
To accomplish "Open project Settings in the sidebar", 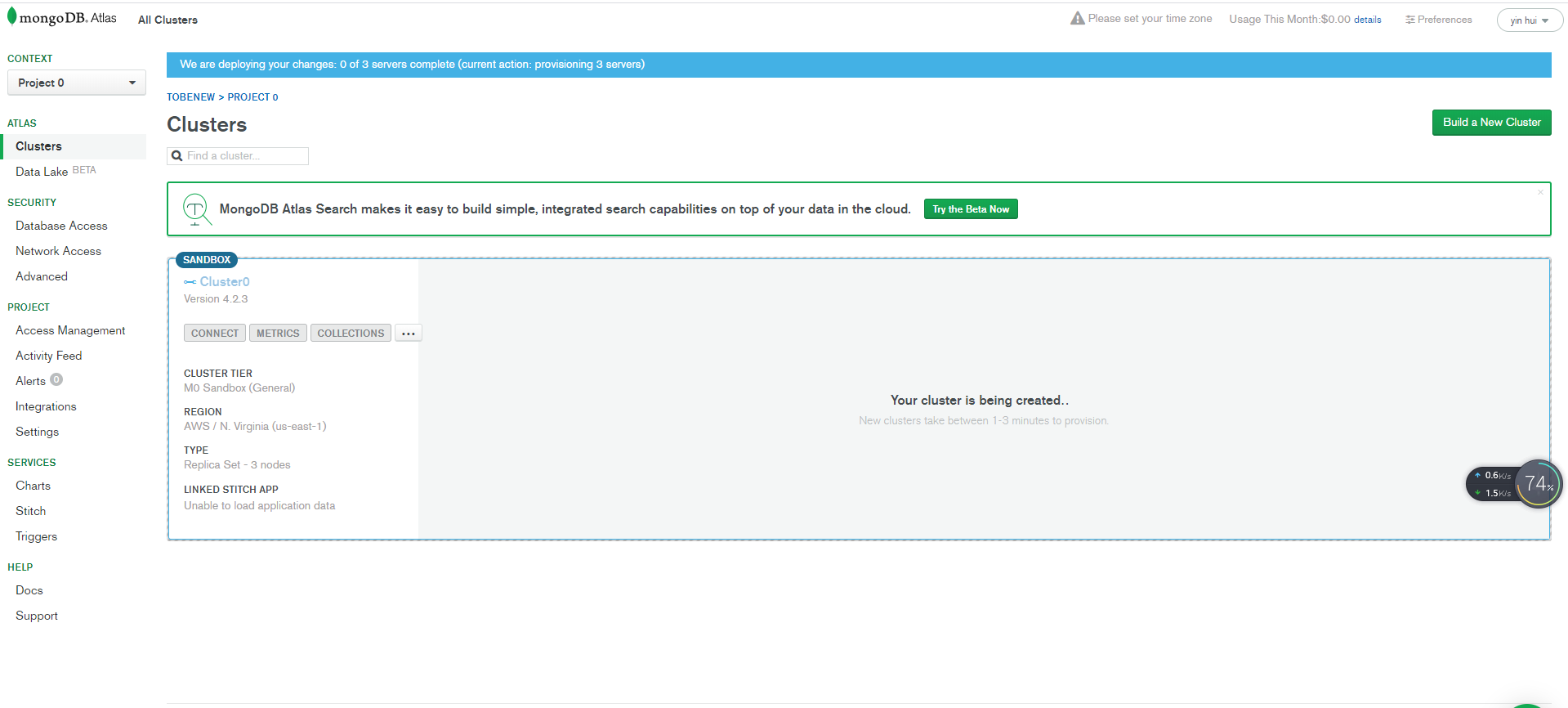I will click(x=37, y=432).
